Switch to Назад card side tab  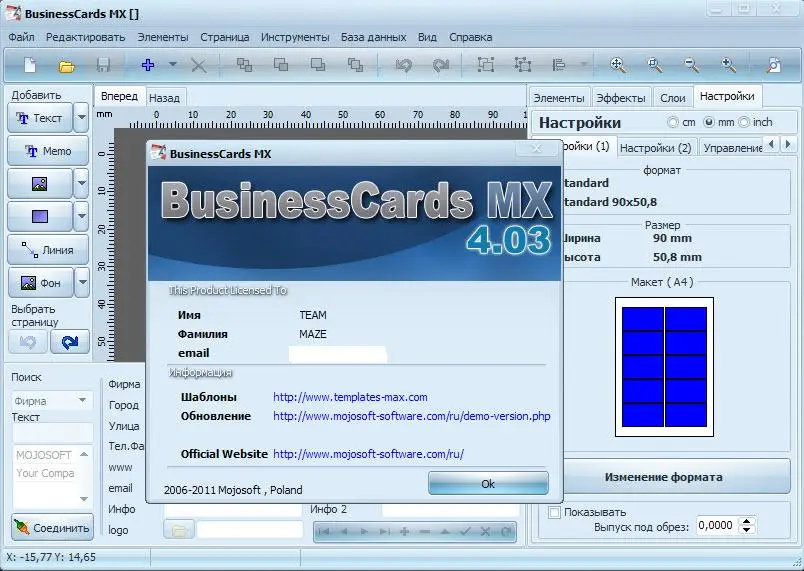[x=164, y=98]
